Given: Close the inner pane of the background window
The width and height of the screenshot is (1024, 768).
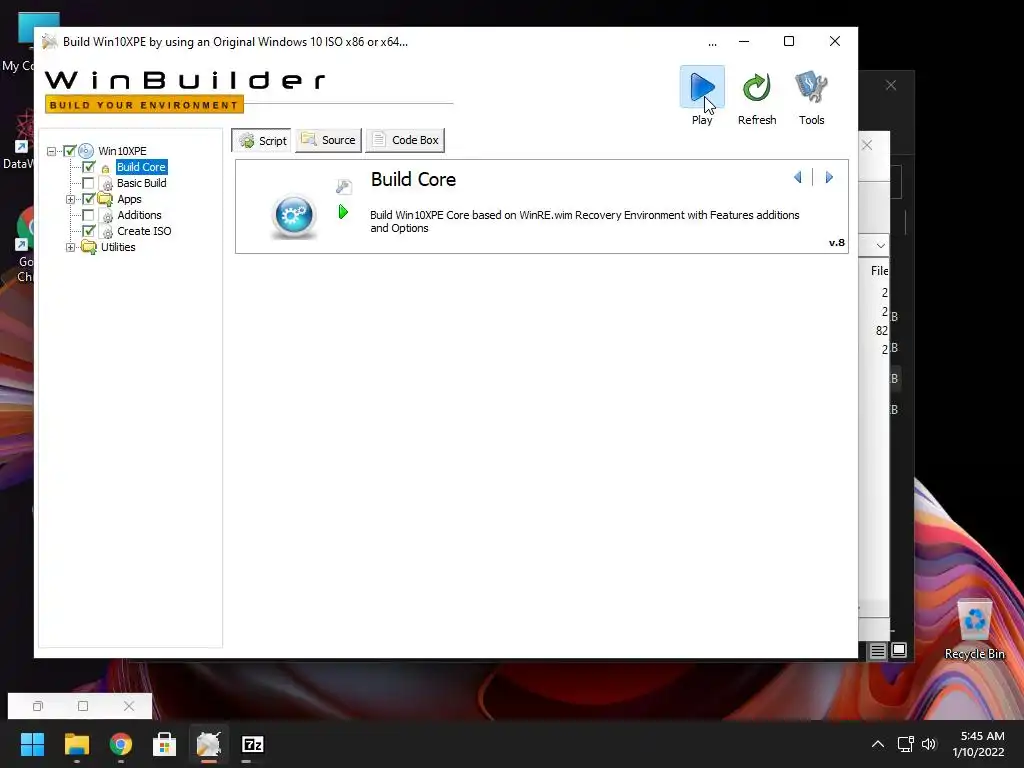Looking at the screenshot, I should [x=867, y=145].
